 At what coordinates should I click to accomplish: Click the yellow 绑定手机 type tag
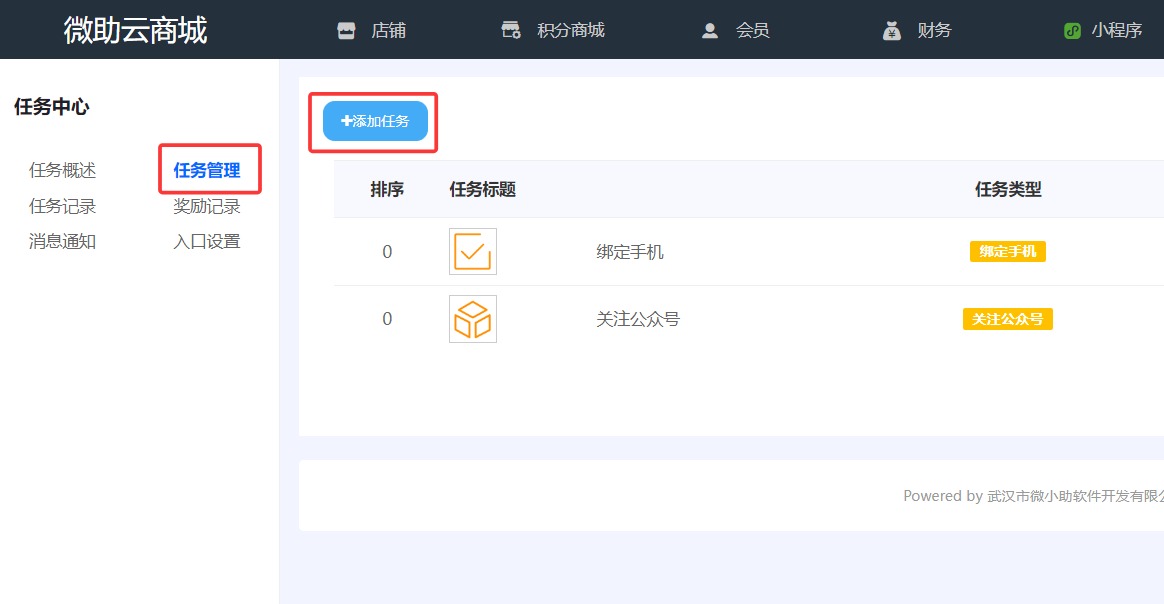(1007, 252)
